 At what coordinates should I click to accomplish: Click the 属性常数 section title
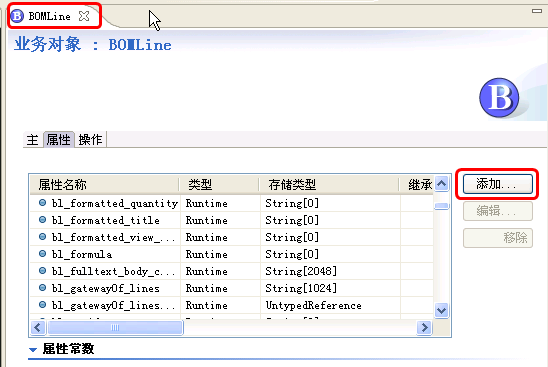click(68, 349)
